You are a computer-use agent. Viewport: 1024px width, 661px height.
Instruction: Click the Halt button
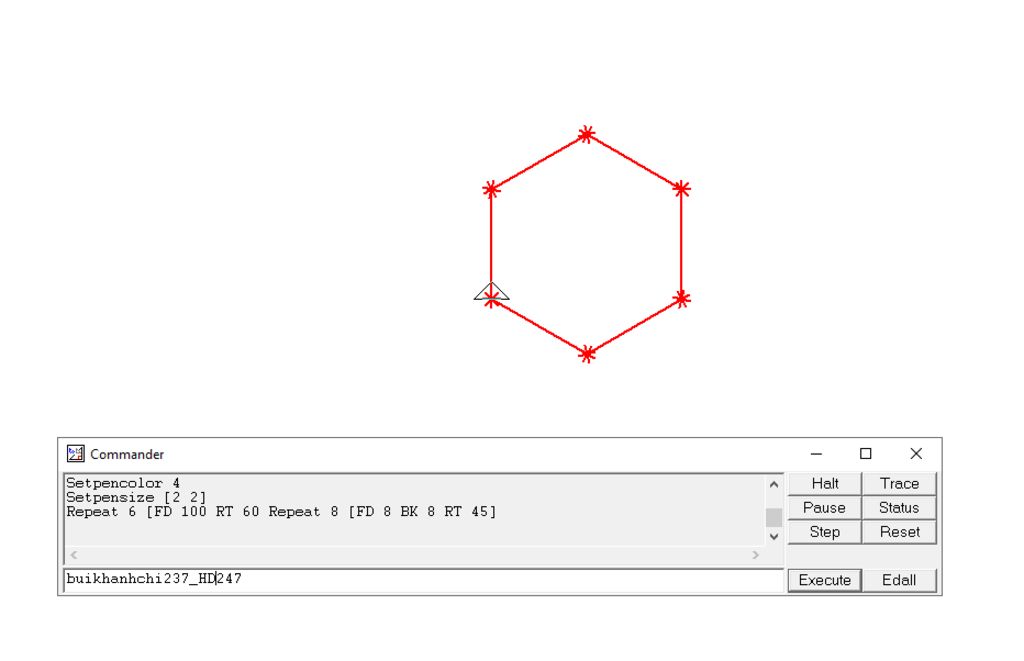tap(825, 483)
